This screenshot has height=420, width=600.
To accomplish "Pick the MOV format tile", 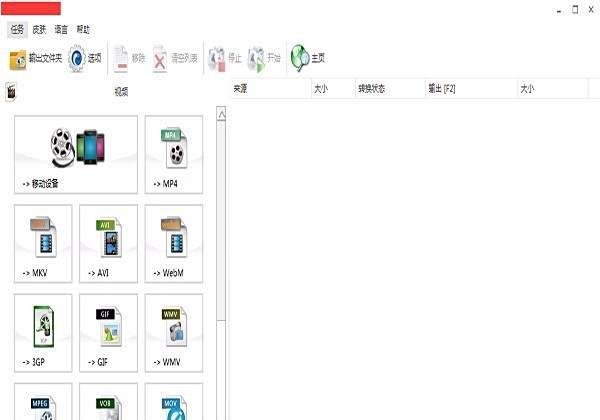I will [174, 402].
